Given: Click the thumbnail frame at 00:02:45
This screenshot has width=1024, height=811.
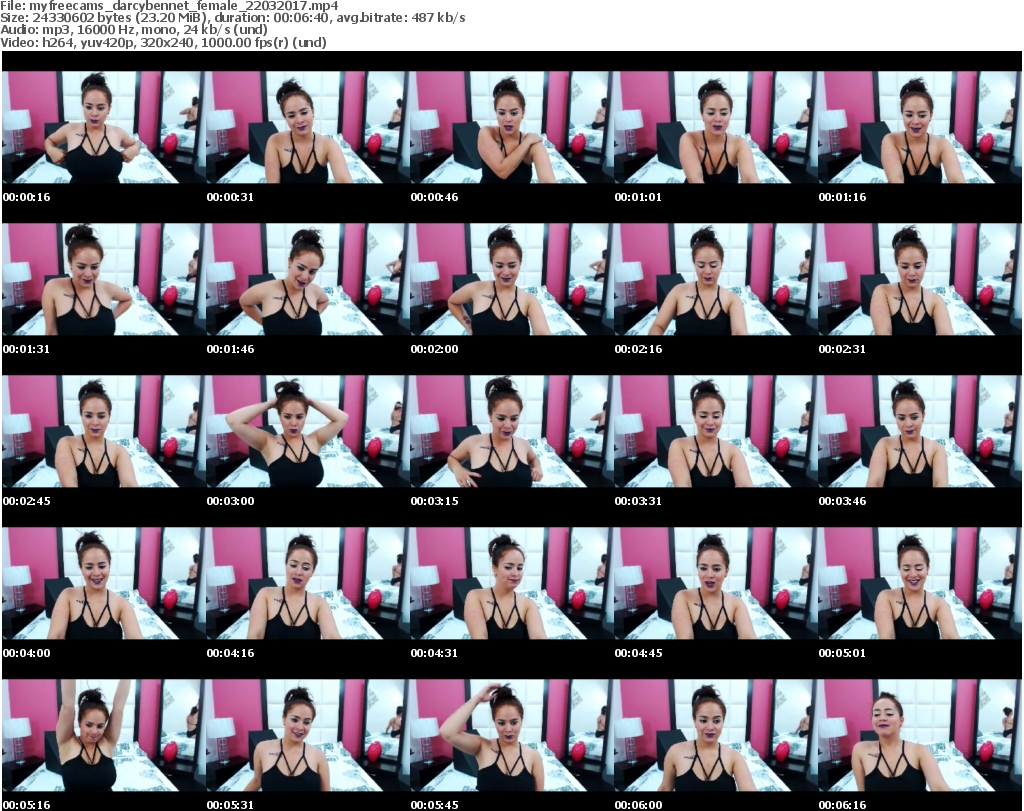Looking at the screenshot, I should (104, 432).
